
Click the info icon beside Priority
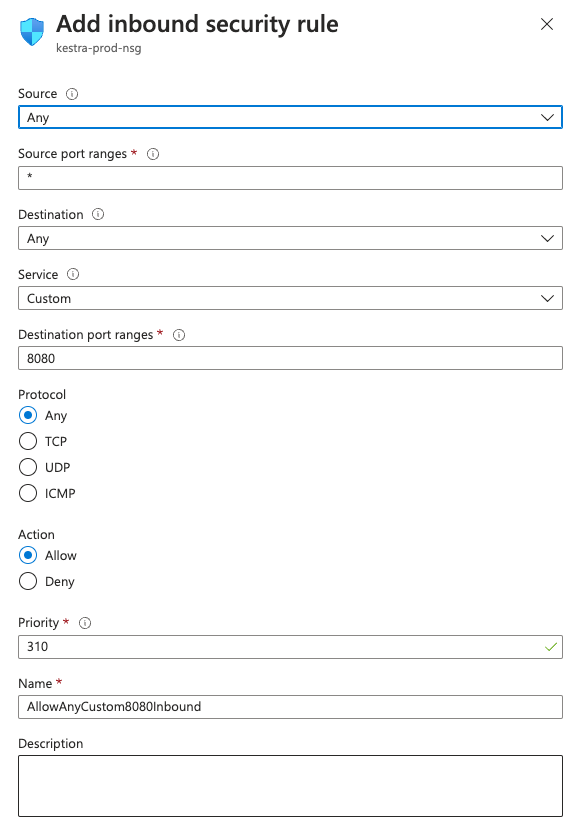coord(85,623)
